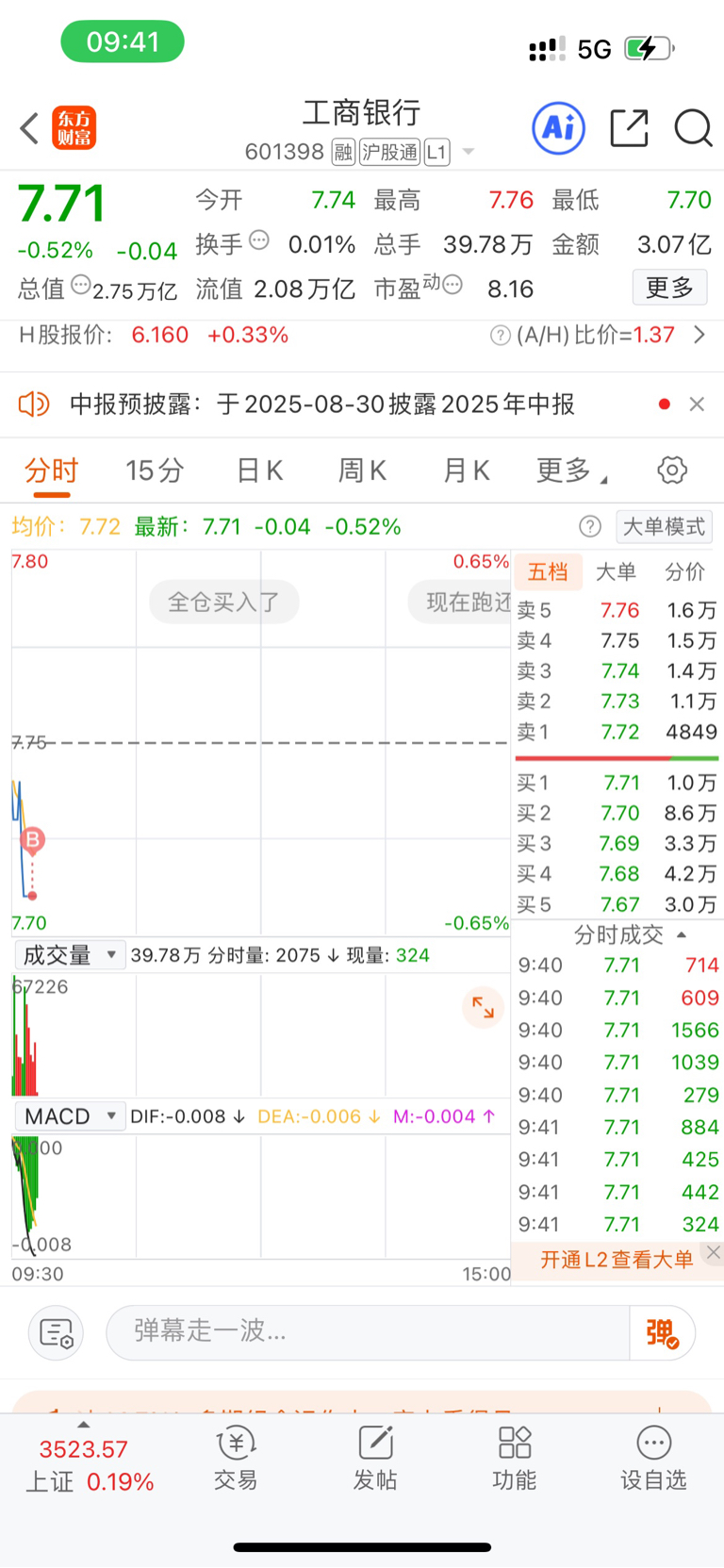Switch to the 月K tab
This screenshot has height=1568, width=724.
click(466, 470)
